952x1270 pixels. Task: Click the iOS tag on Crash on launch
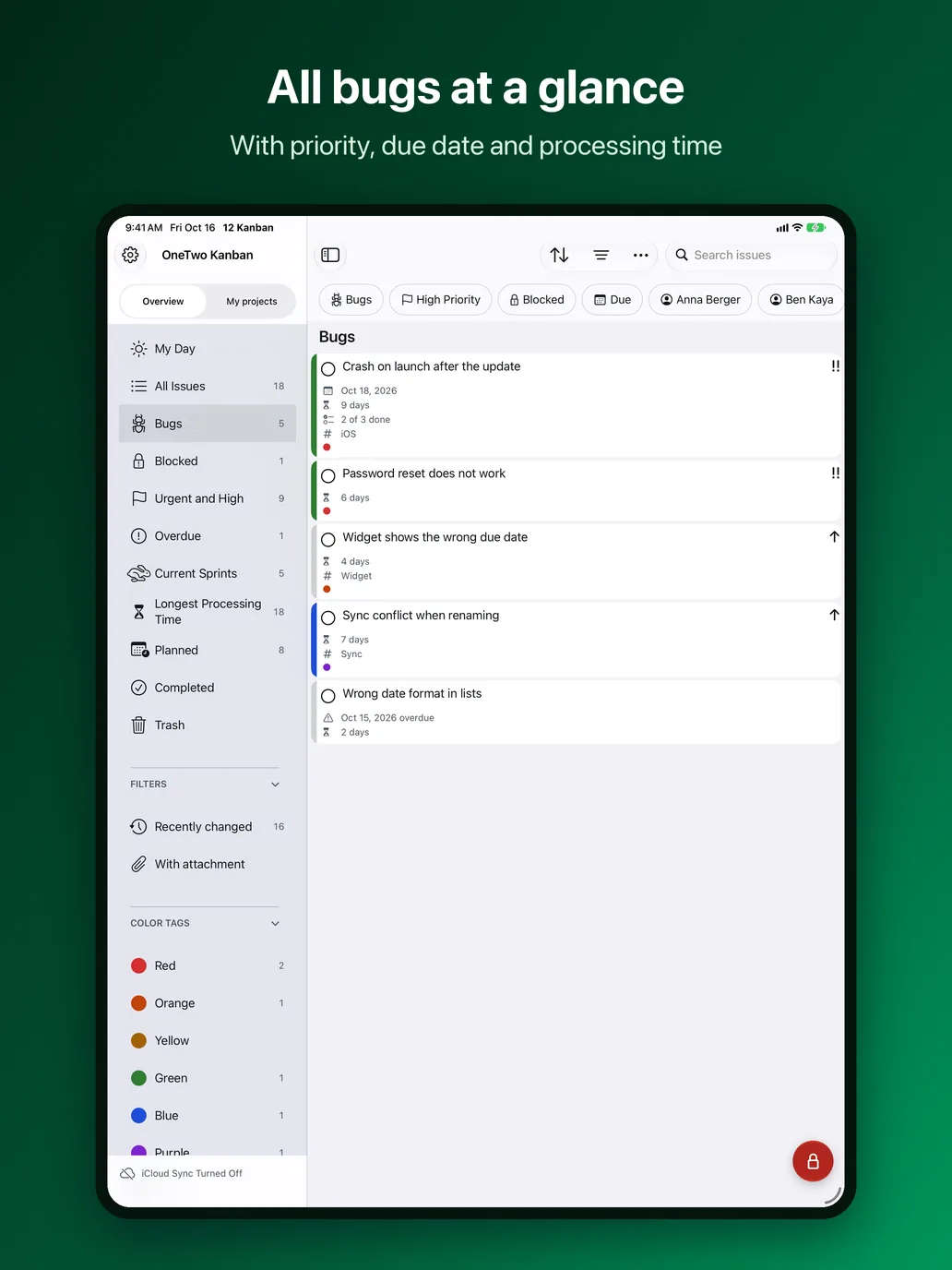[x=348, y=434]
